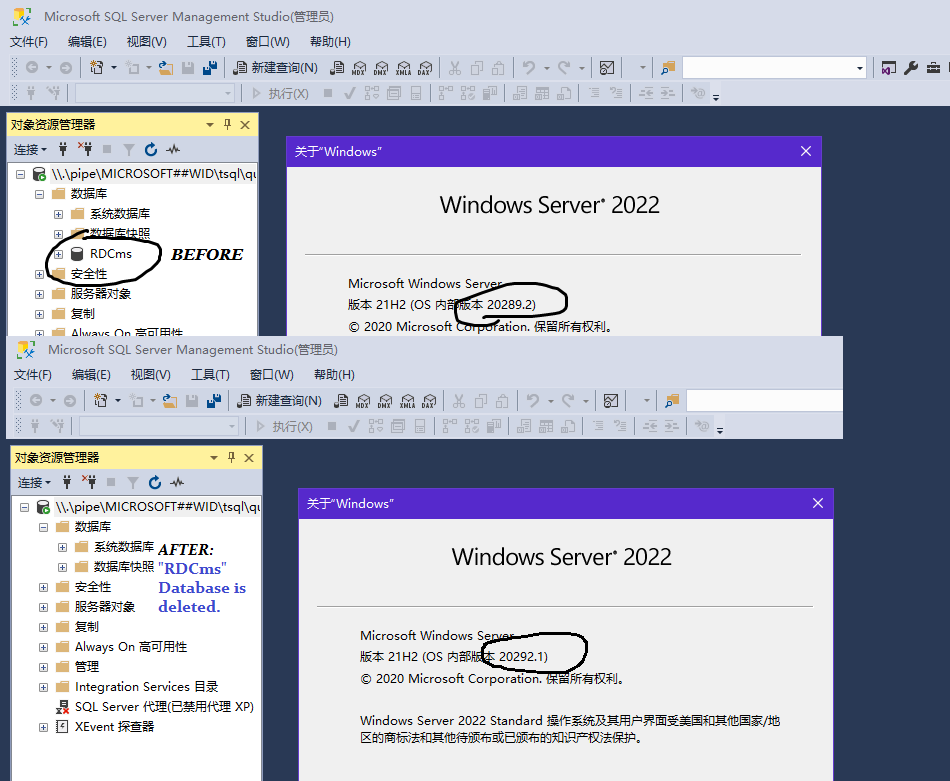Click XMLA query icon in the AFTER window
950x781 pixels.
coord(408,400)
